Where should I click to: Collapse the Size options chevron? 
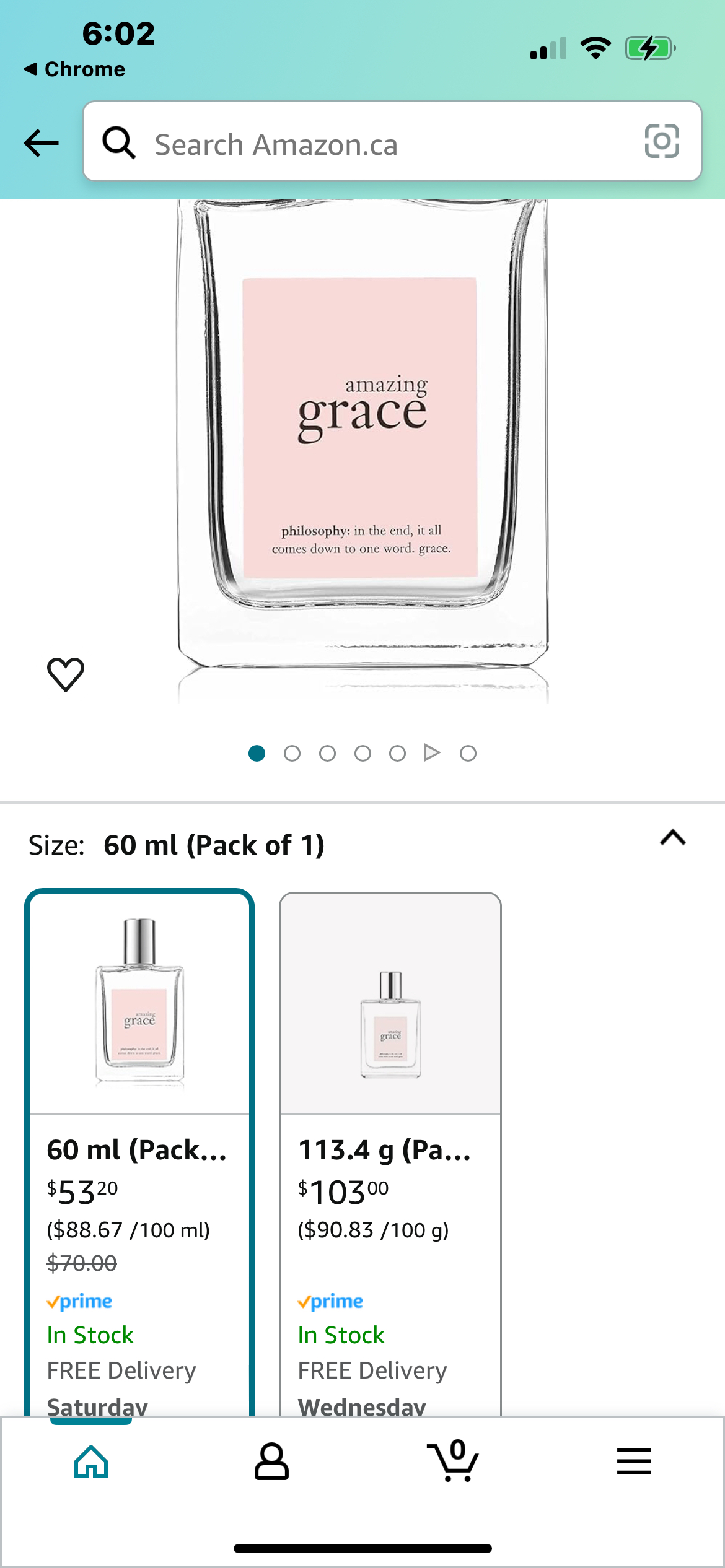click(673, 838)
